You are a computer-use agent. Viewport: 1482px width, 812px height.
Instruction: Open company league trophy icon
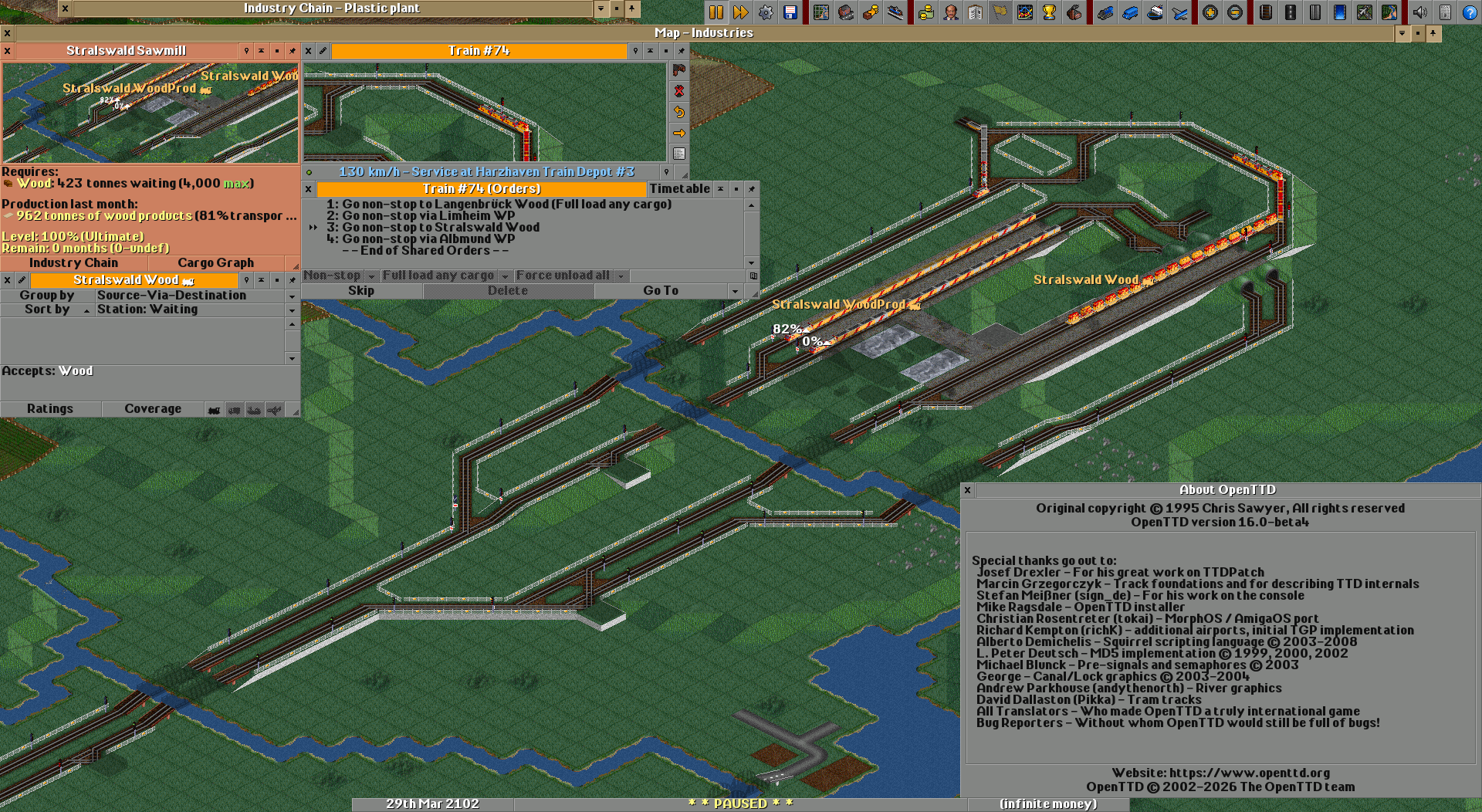coord(1050,12)
